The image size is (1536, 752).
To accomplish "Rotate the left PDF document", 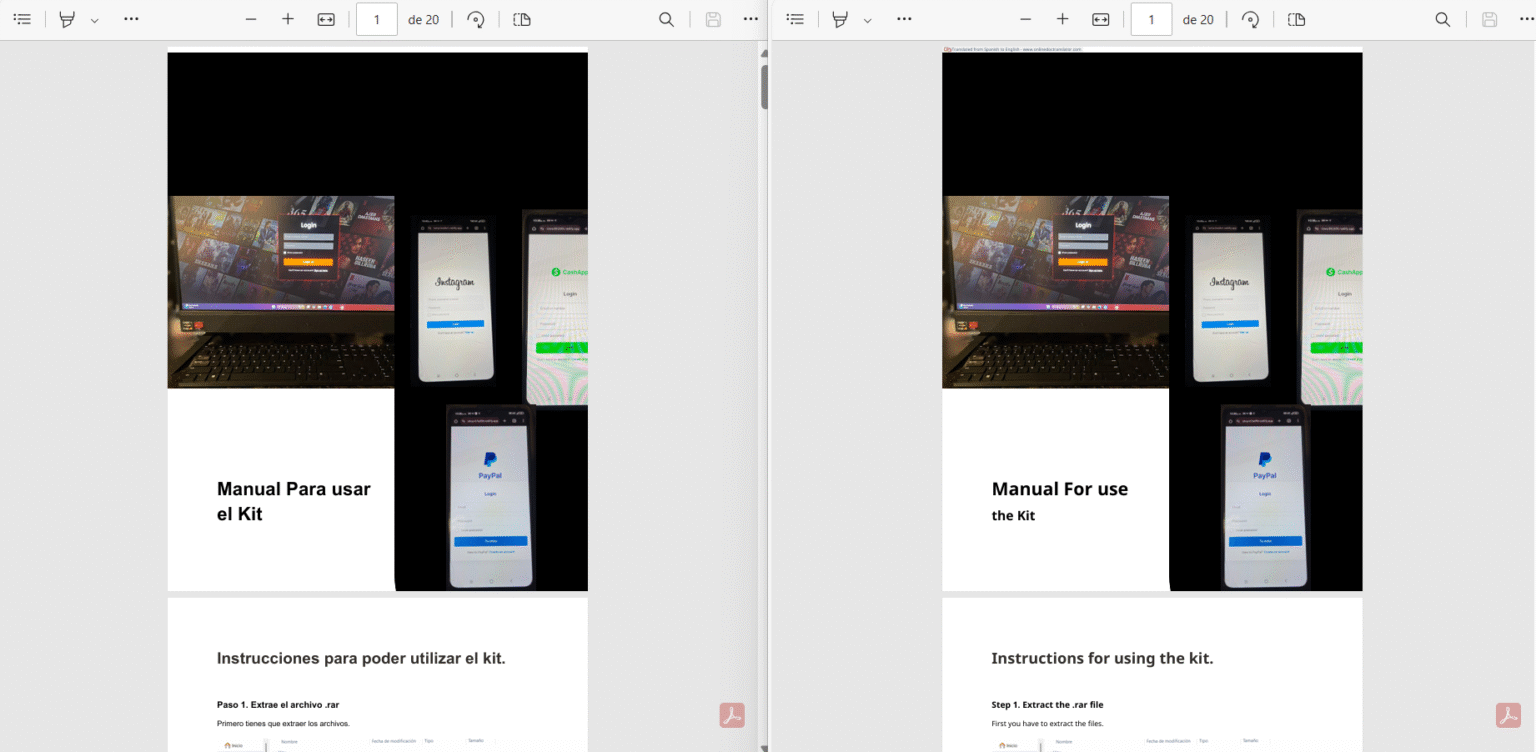I will coord(476,19).
